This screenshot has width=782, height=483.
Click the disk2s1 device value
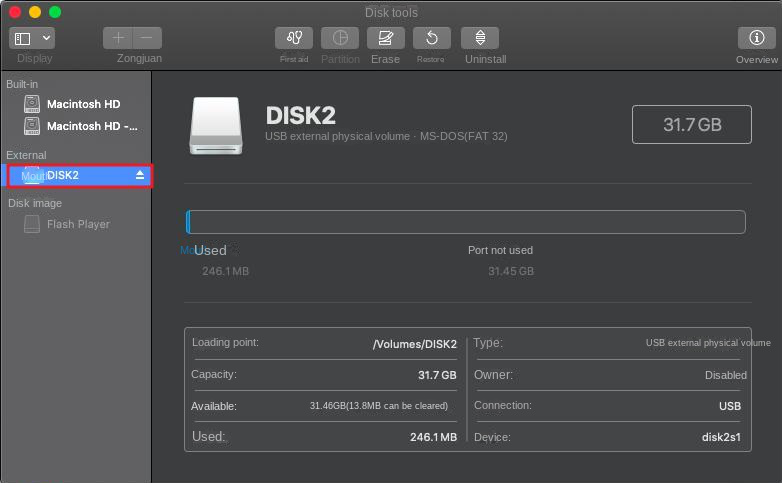pyautogui.click(x=721, y=437)
